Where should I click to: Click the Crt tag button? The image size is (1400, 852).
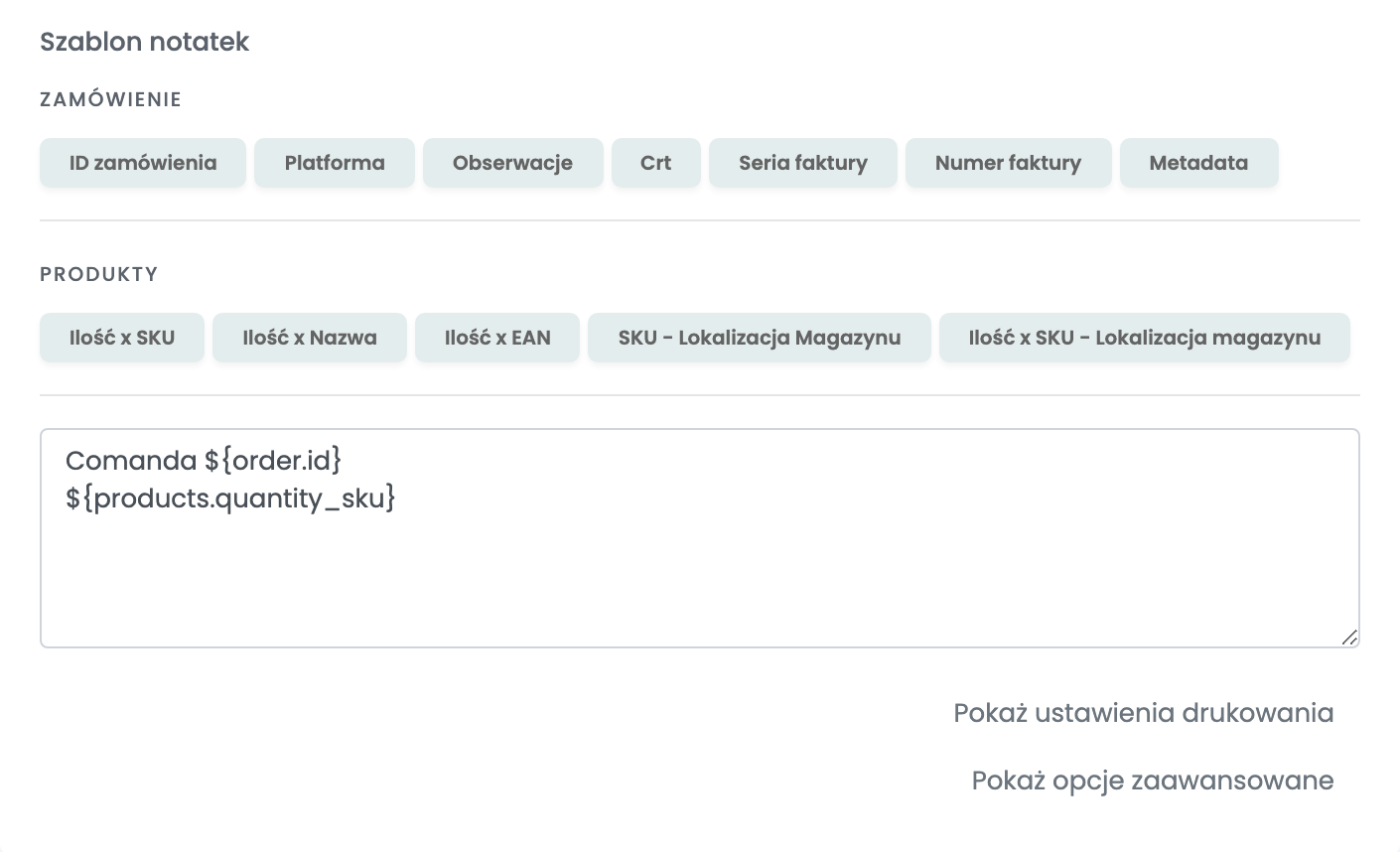655,163
